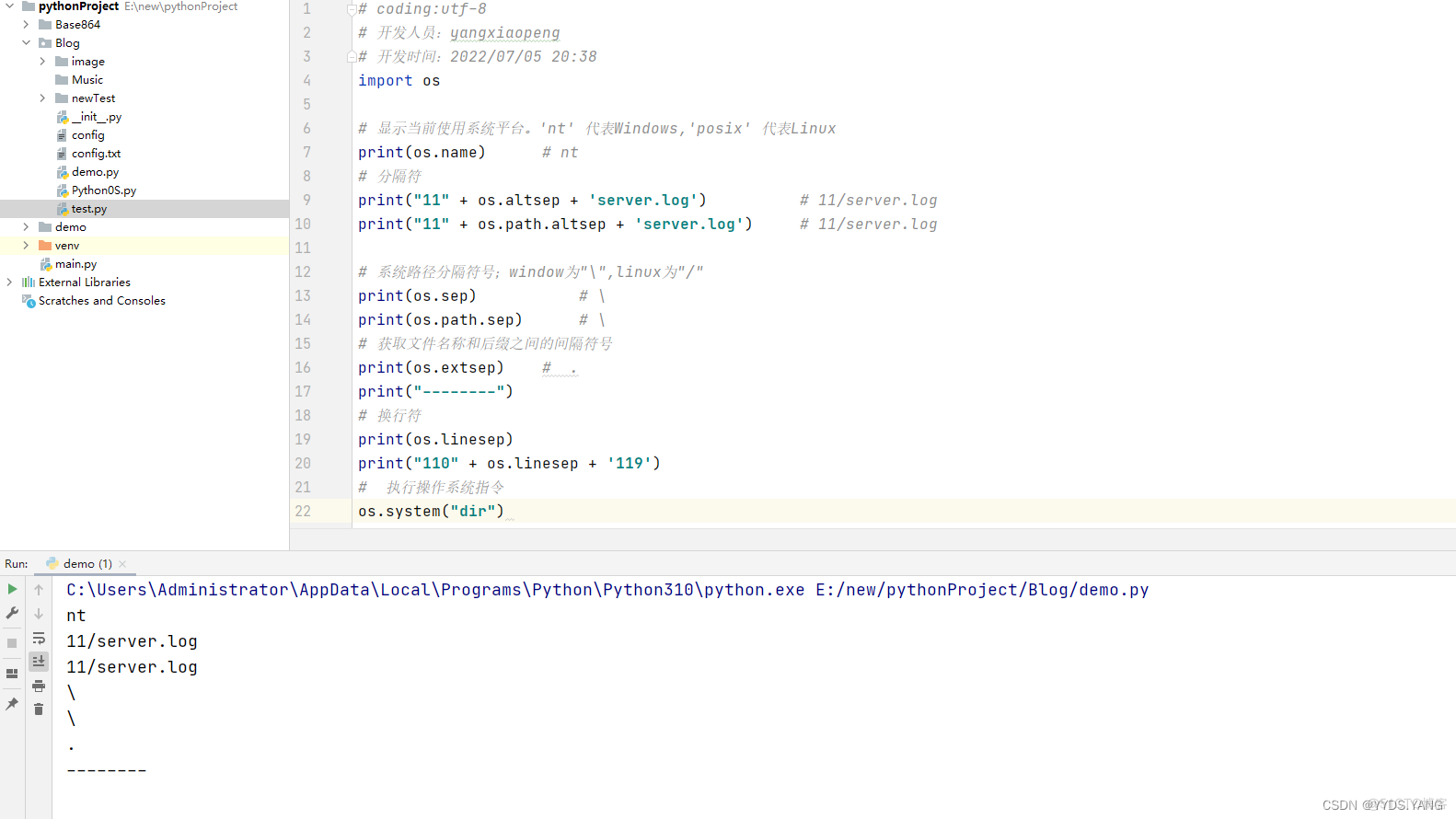Click the Python file icon beside __init__.py
Viewport: 1456px width, 819px height.
63,117
